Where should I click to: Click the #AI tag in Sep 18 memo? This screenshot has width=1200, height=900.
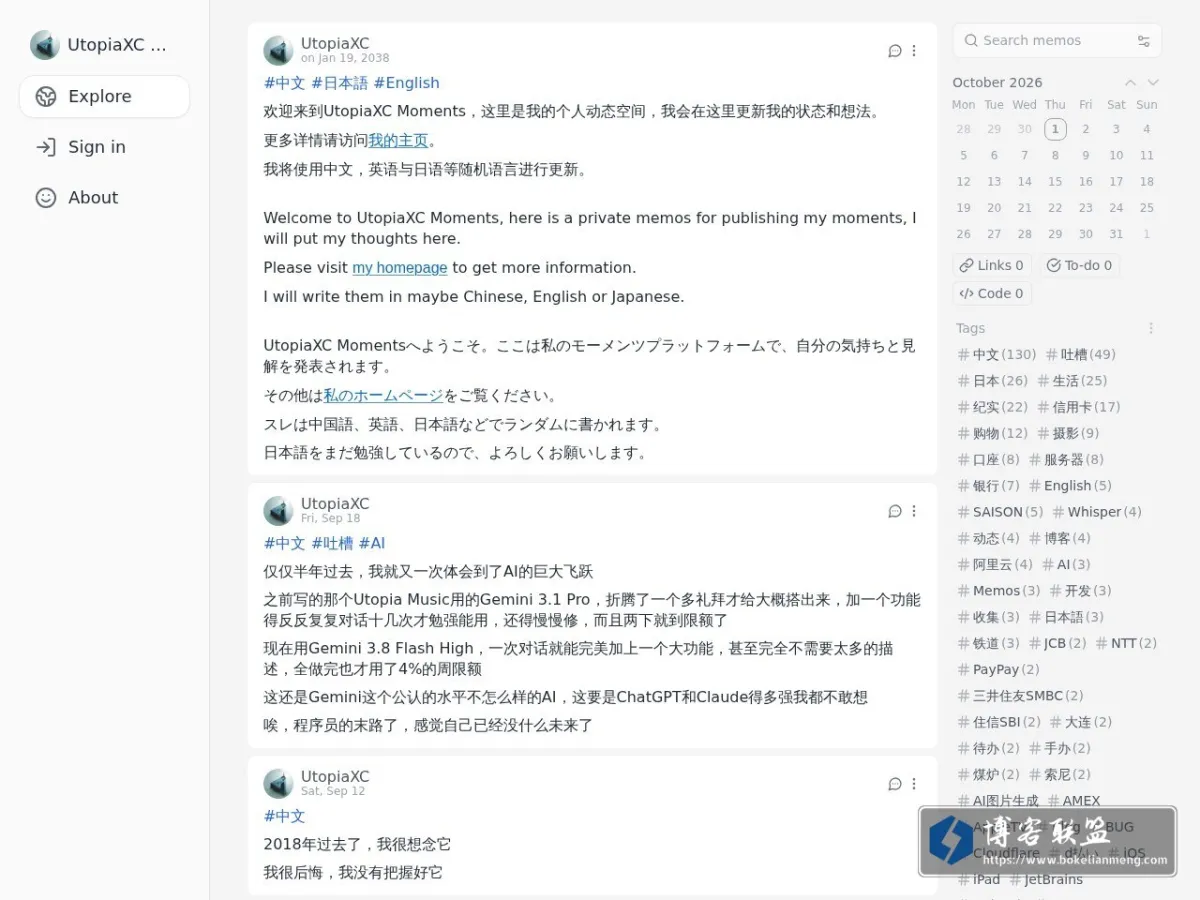pyautogui.click(x=372, y=543)
